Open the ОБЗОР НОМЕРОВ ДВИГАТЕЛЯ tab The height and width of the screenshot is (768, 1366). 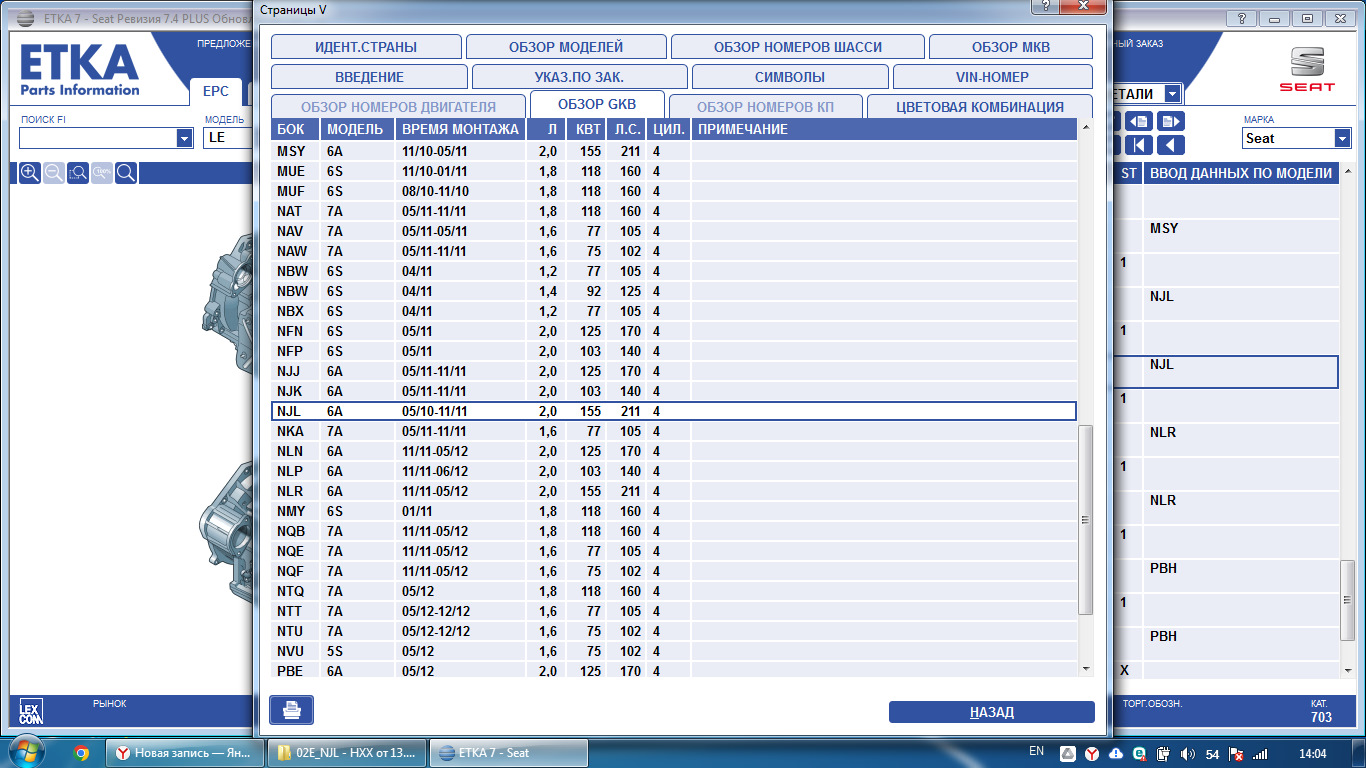(x=398, y=106)
